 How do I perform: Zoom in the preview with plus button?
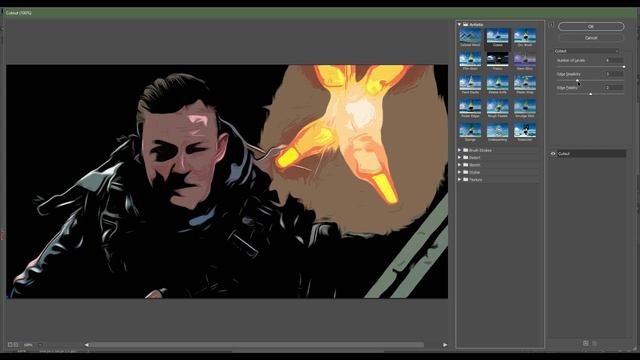click(x=16, y=345)
